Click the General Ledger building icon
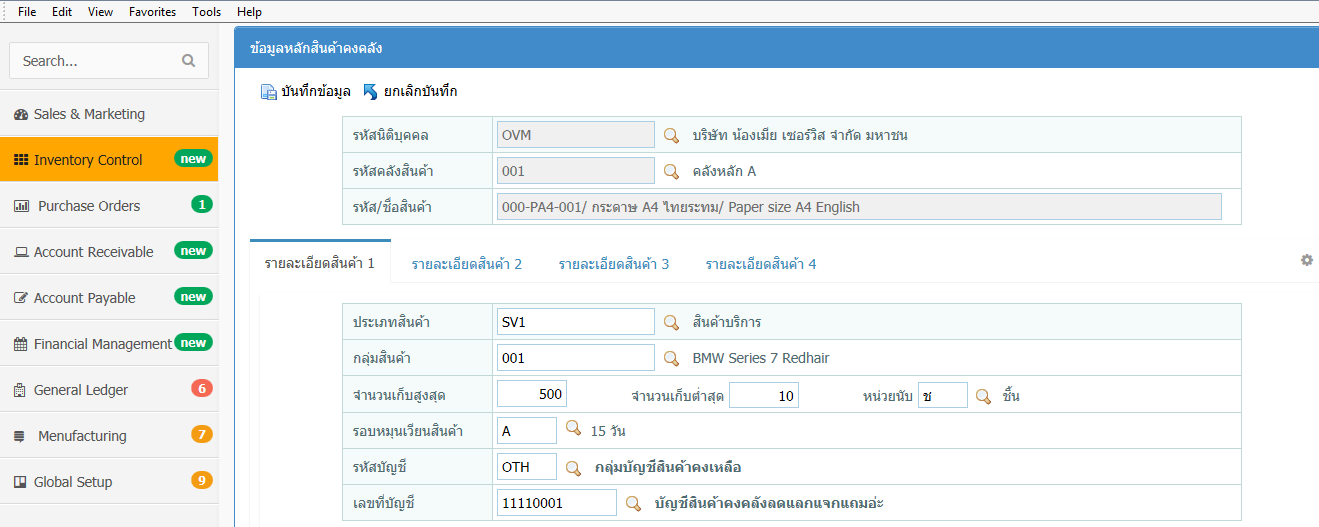This screenshot has height=527, width=1319. coord(20,390)
